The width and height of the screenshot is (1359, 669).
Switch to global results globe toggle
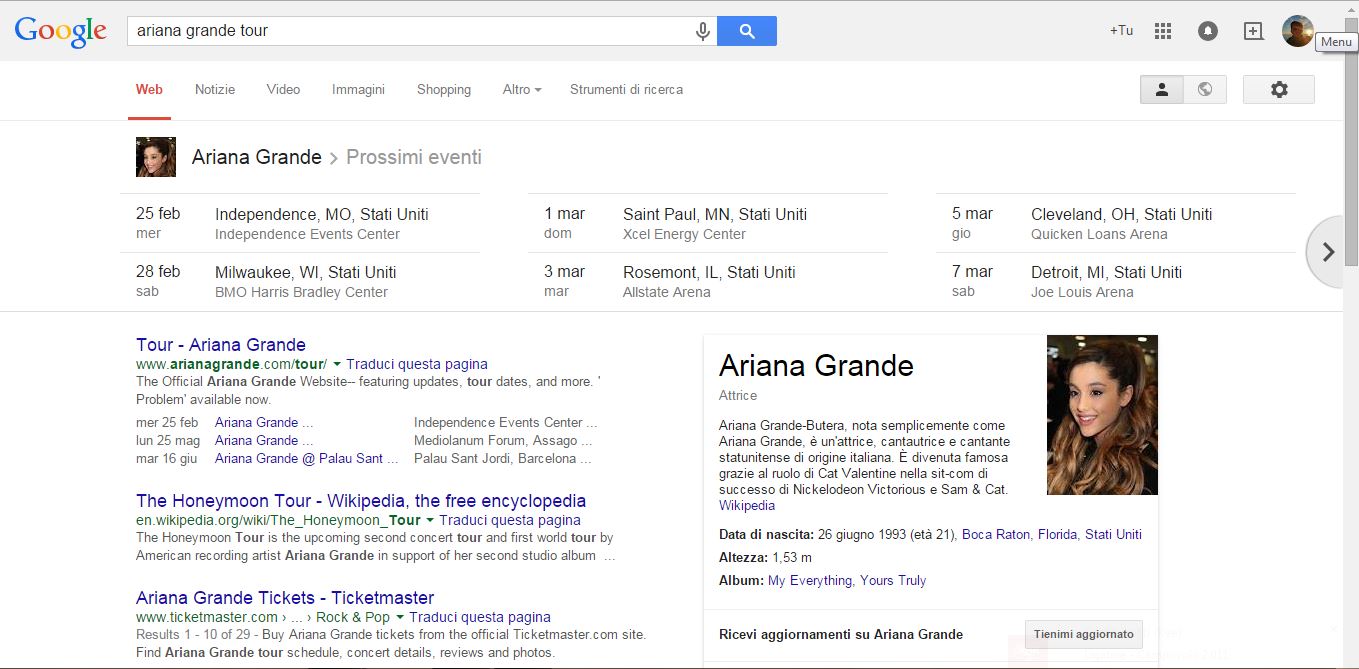coord(1205,89)
